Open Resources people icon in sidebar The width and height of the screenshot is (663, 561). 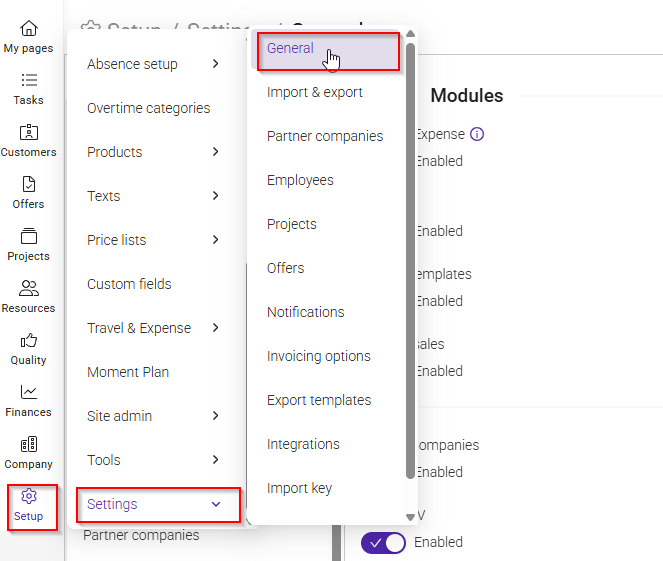click(29, 288)
